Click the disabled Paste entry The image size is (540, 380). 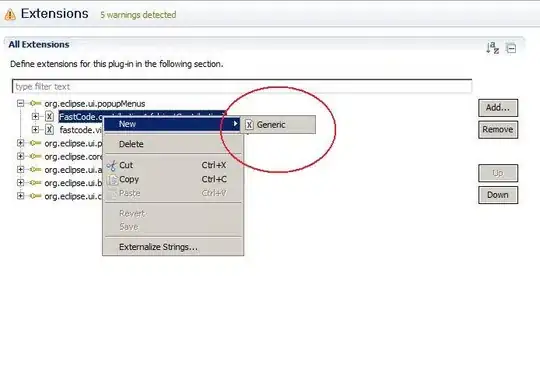click(173, 193)
